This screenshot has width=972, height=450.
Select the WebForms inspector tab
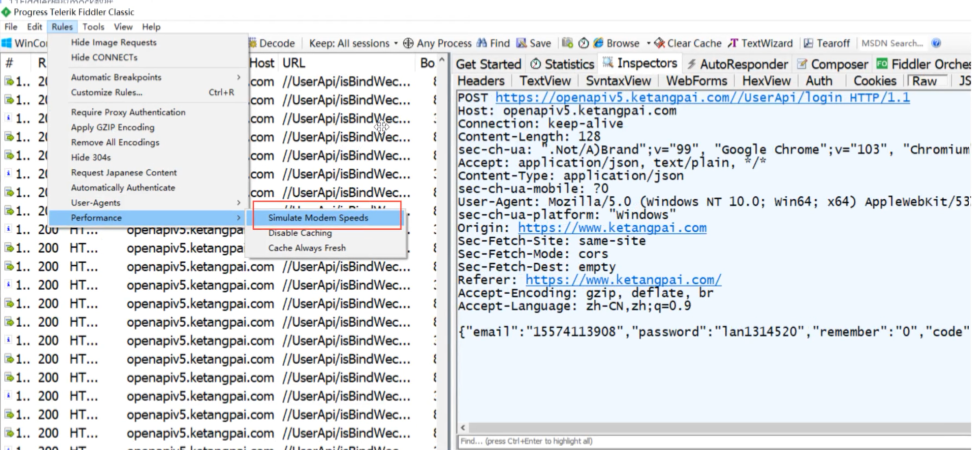point(697,81)
